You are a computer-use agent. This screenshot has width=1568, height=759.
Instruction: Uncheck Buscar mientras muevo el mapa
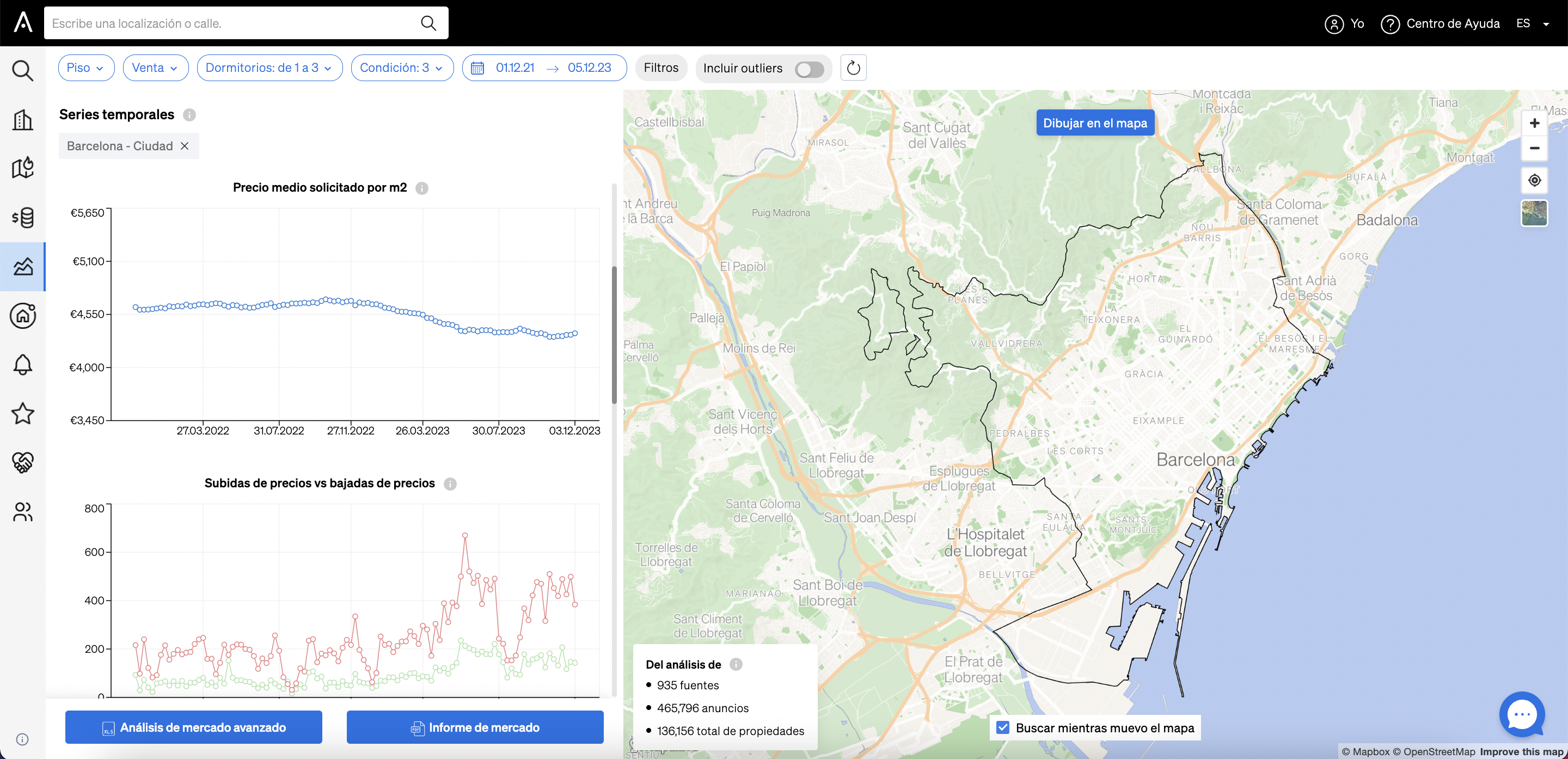click(x=1002, y=727)
